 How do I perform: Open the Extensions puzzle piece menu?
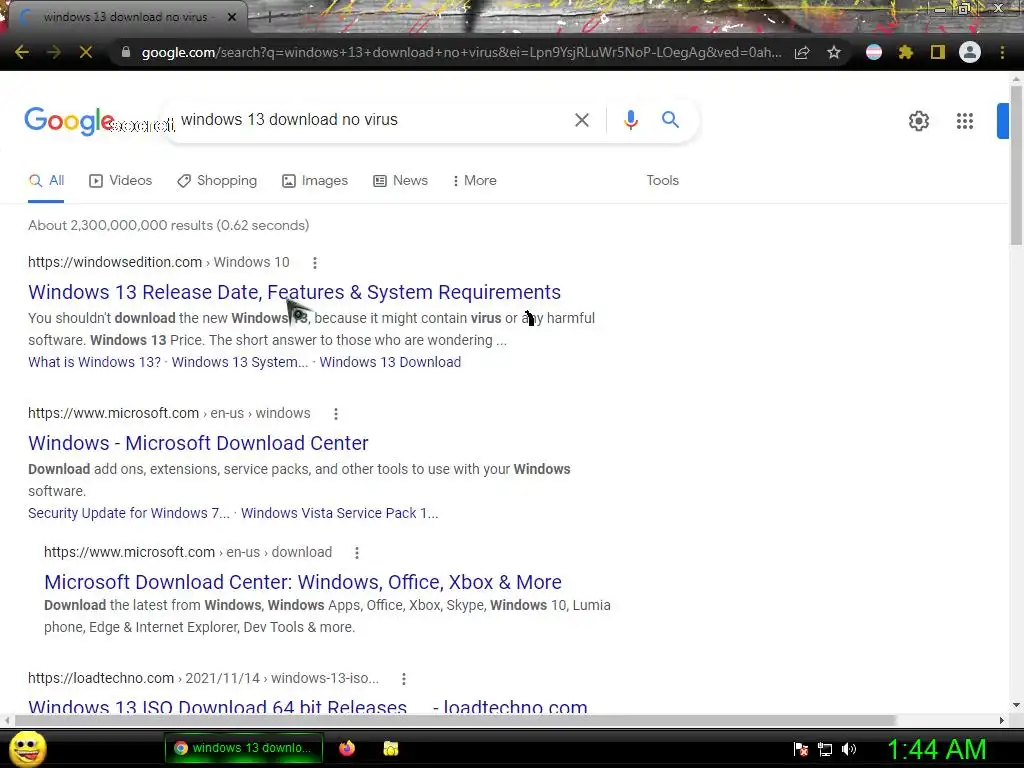click(906, 52)
